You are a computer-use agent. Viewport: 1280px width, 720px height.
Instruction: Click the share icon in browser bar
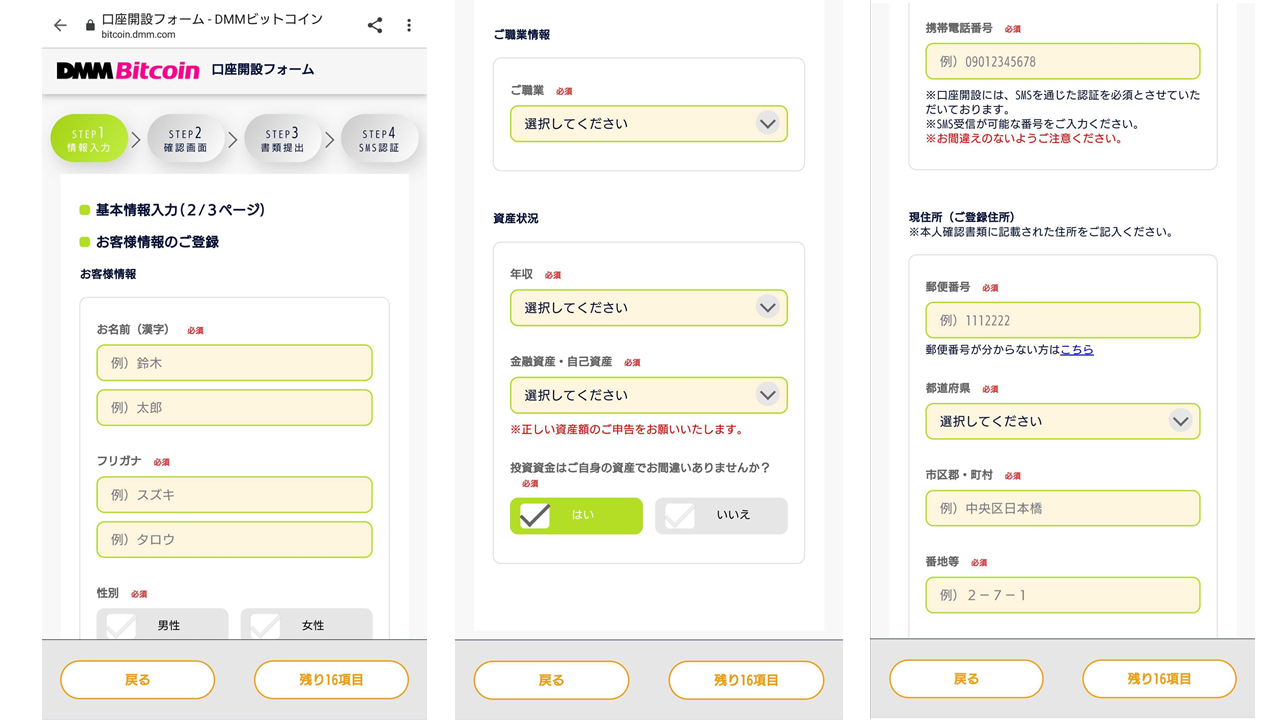point(375,26)
